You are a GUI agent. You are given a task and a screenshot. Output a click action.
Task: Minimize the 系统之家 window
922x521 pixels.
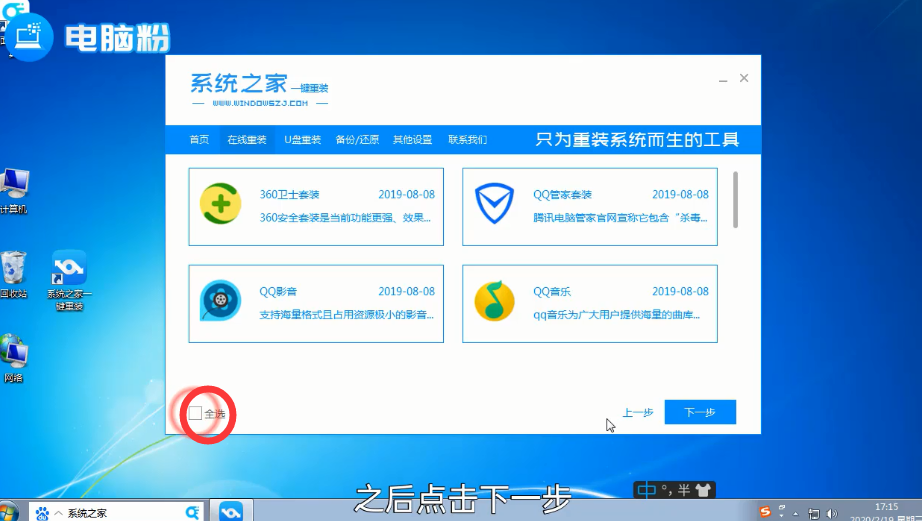[723, 79]
